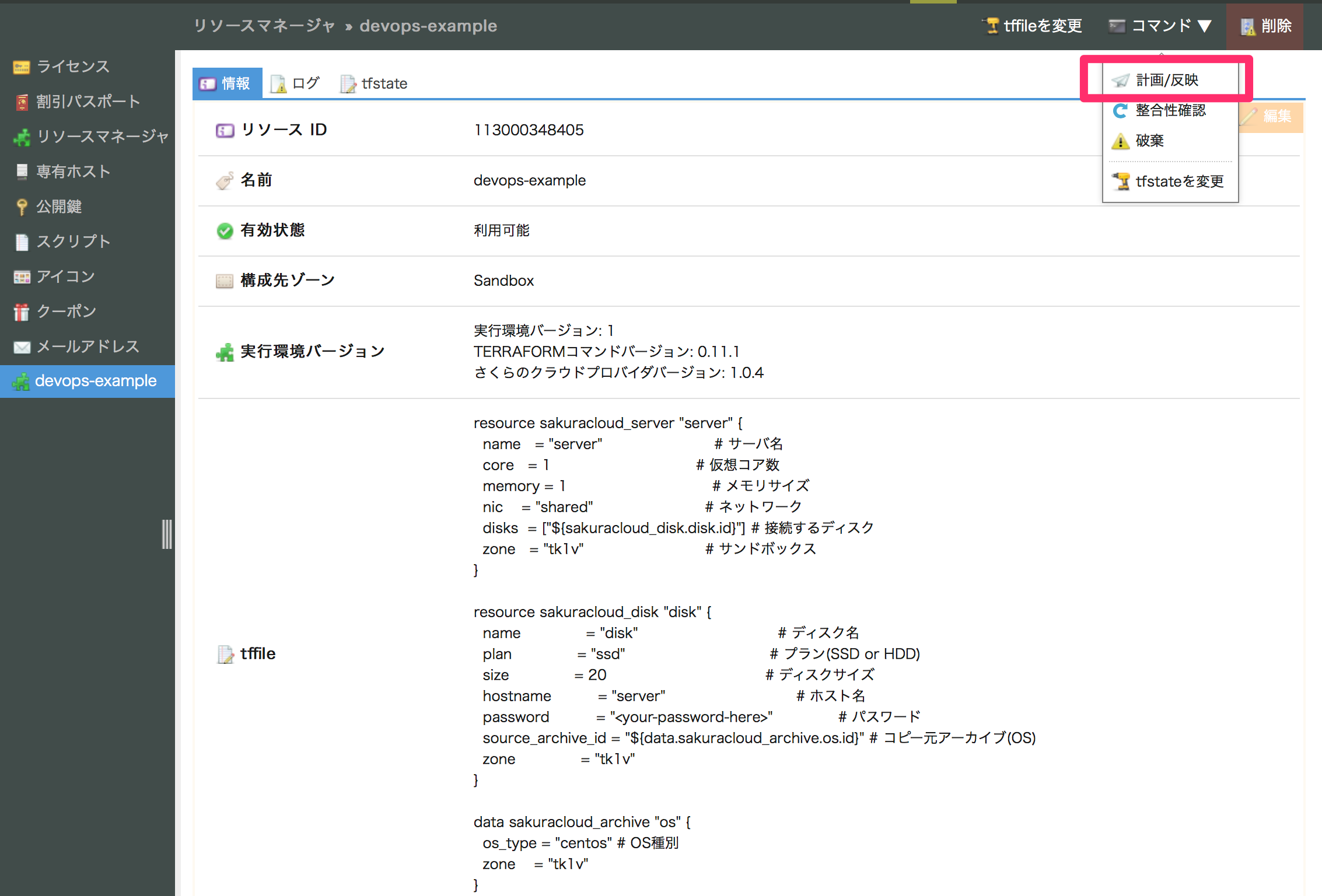Open the コマンド dropdown arrow
This screenshot has height=896, width=1322.
tap(1205, 26)
